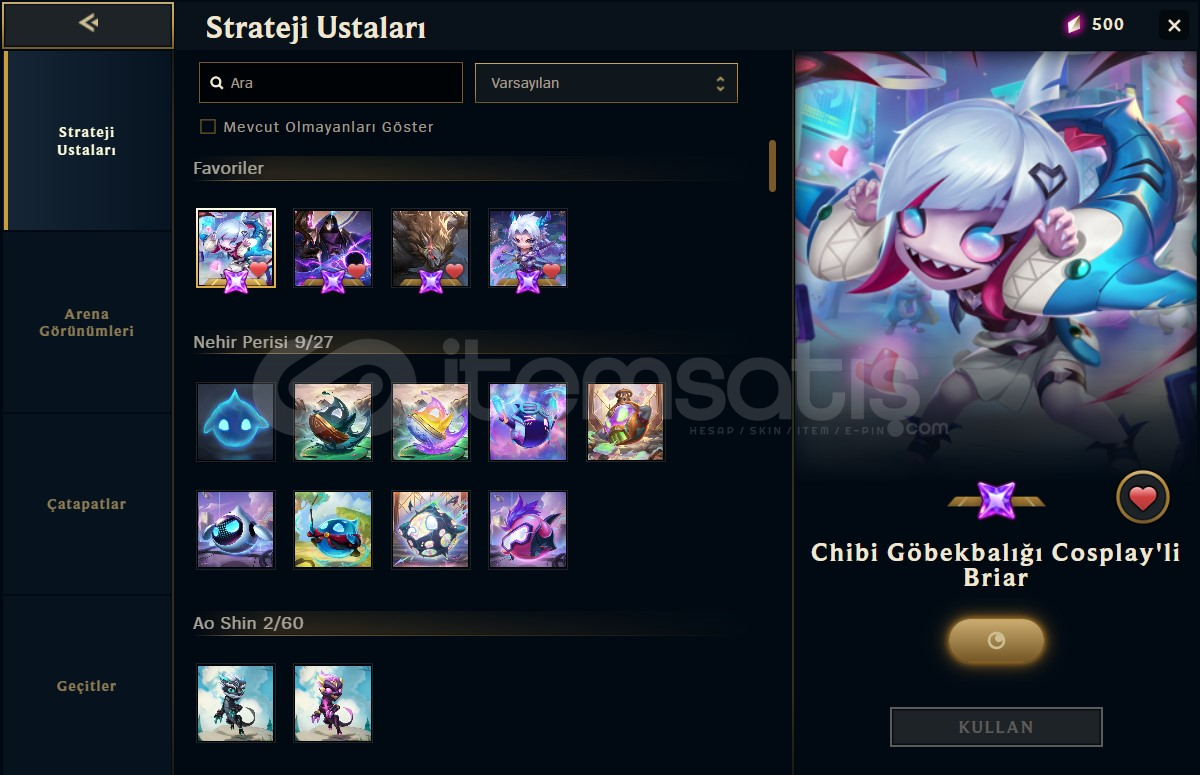
Task: Select the glowing blue River Sprite icon
Action: point(236,422)
